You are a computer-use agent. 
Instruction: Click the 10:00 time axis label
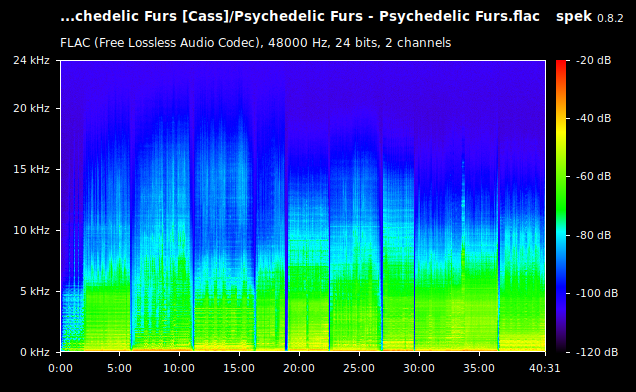point(179,368)
